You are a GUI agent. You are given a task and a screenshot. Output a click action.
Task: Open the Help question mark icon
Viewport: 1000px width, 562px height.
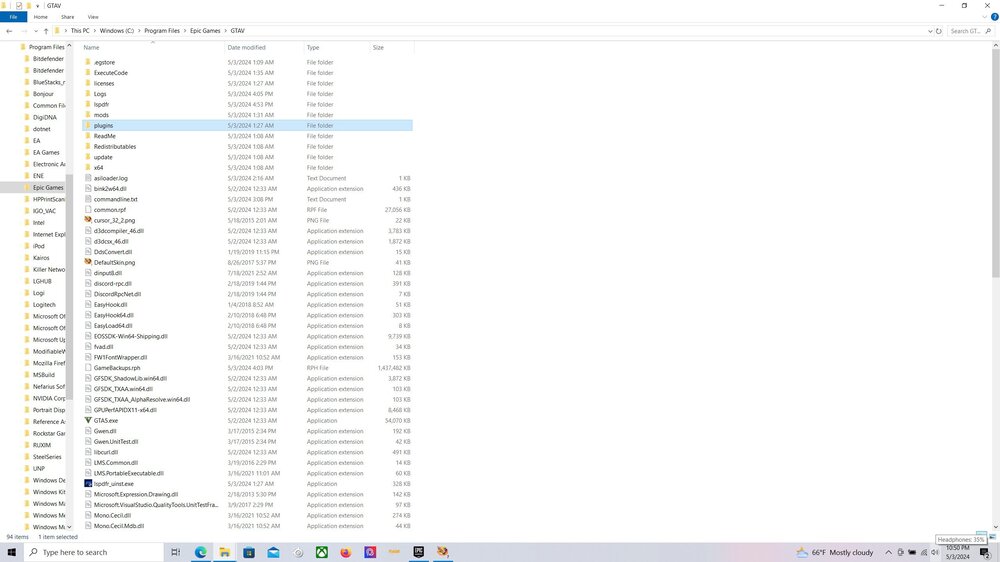pos(994,17)
